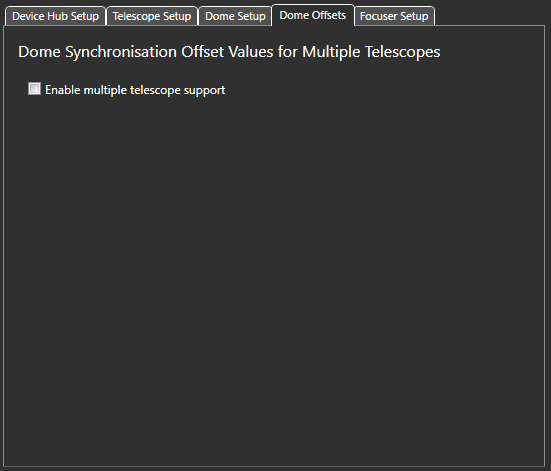Click the word 'support' in checkbox label
The image size is (551, 471).
click(205, 91)
